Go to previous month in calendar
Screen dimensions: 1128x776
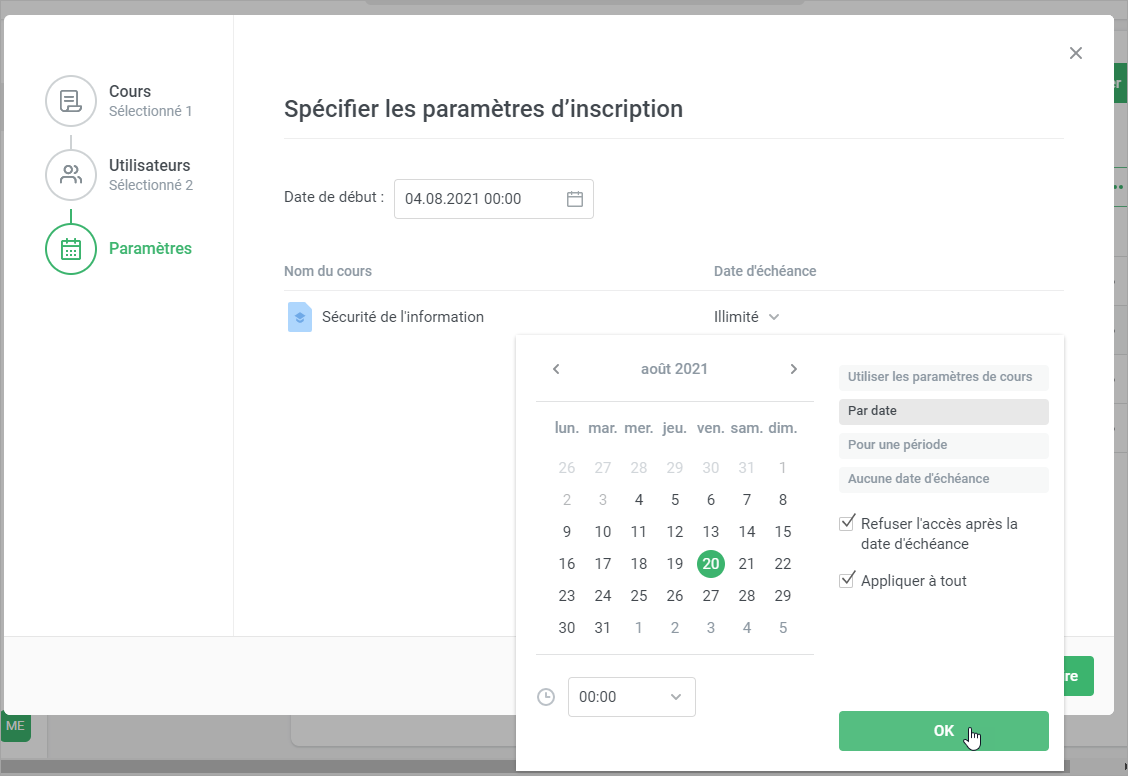pyautogui.click(x=556, y=369)
